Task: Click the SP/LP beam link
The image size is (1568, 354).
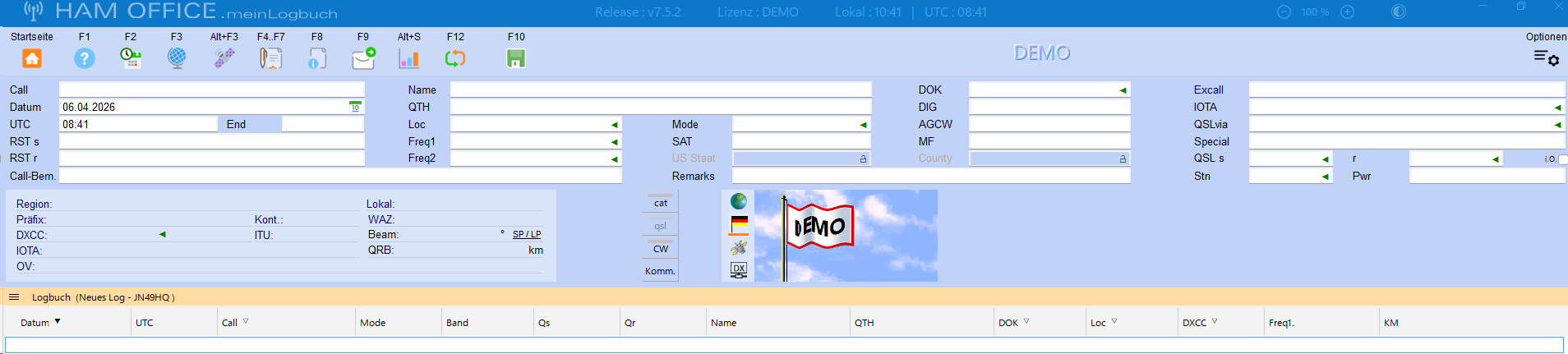Action: (x=527, y=235)
